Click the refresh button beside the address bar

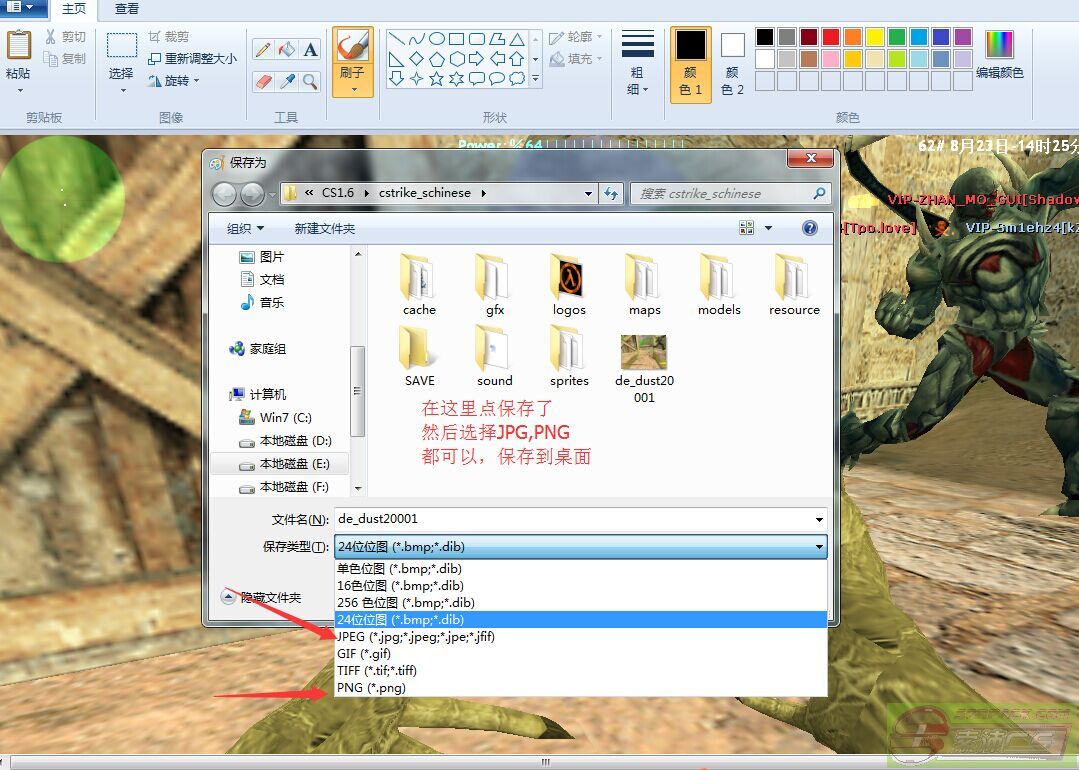[x=612, y=193]
